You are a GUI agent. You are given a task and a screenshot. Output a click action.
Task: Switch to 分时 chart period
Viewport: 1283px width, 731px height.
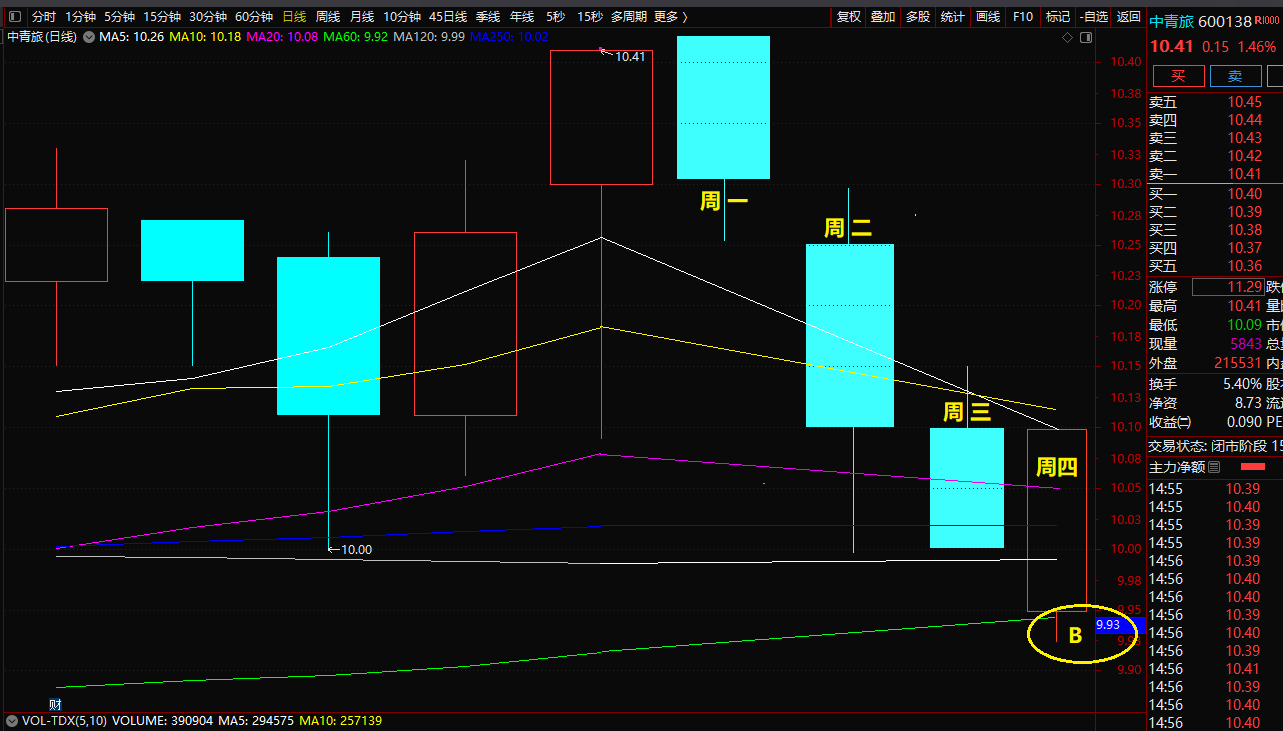44,17
